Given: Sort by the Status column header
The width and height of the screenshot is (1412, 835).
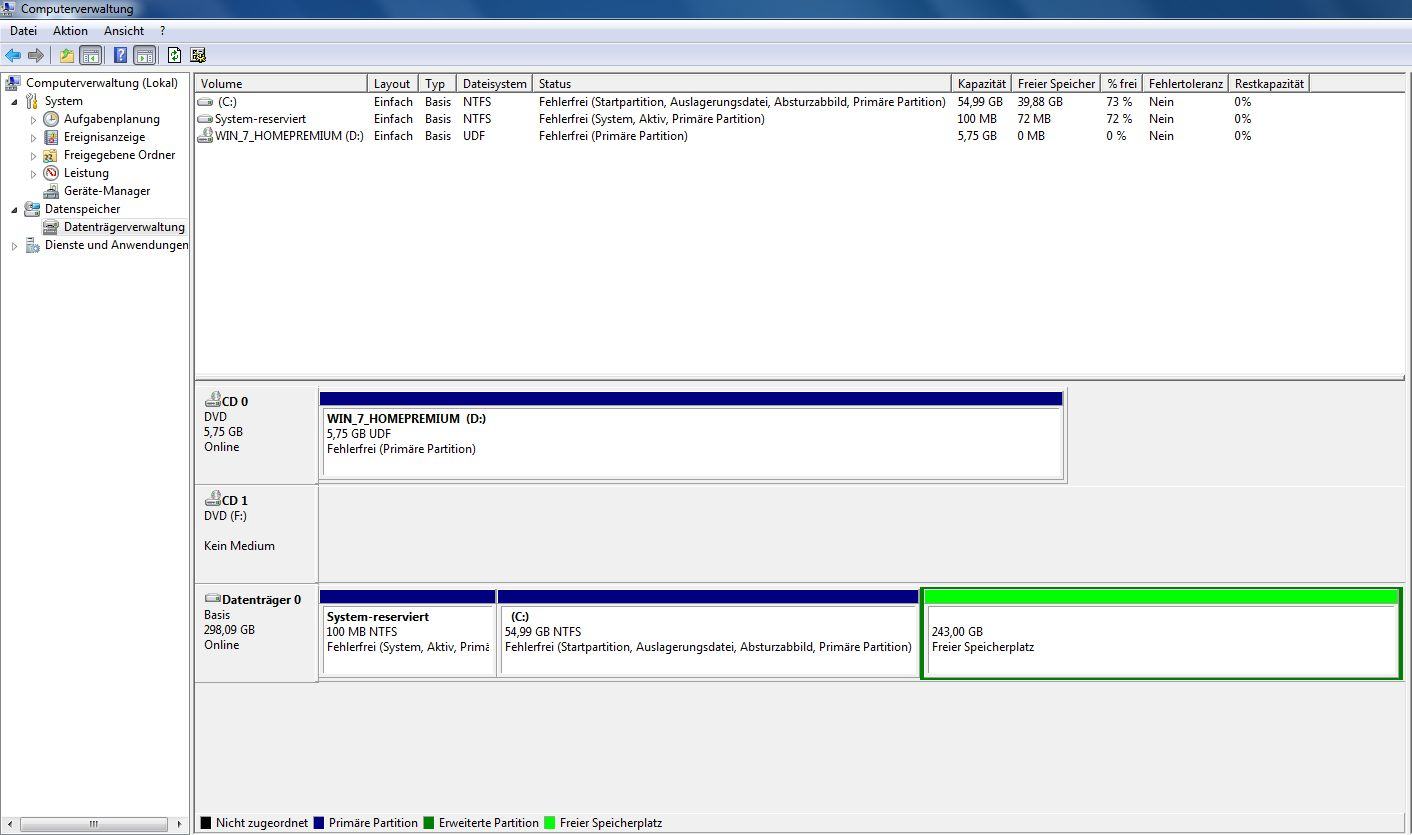Looking at the screenshot, I should click(x=742, y=84).
